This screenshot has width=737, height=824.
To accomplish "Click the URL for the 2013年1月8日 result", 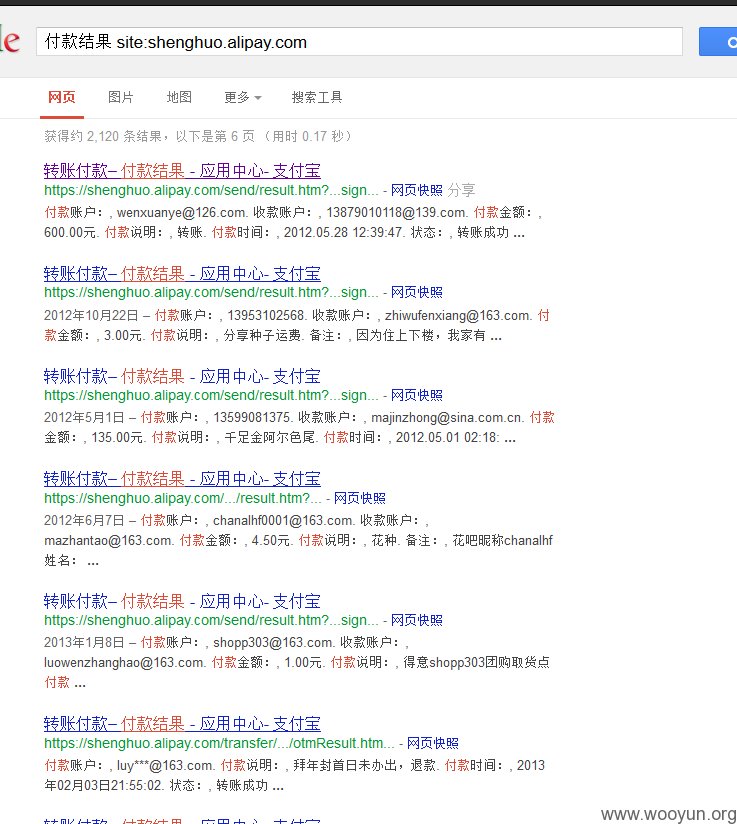I will (211, 620).
